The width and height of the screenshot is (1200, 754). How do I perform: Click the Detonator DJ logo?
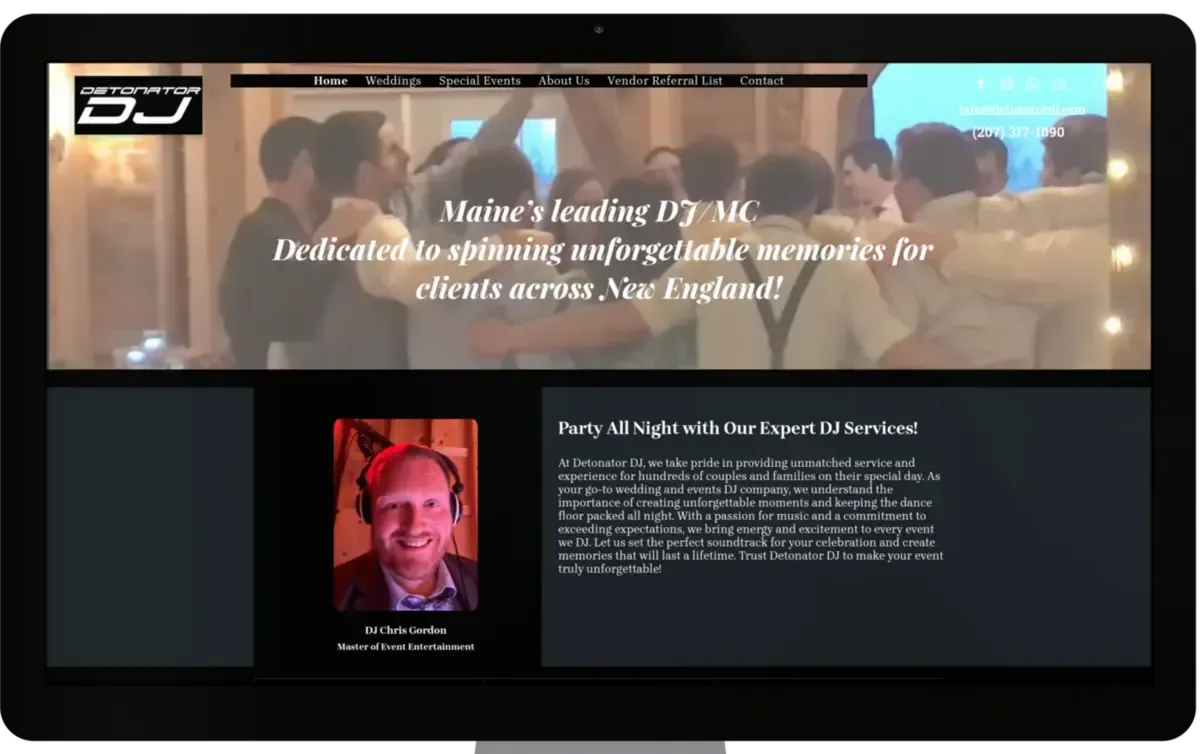(138, 105)
